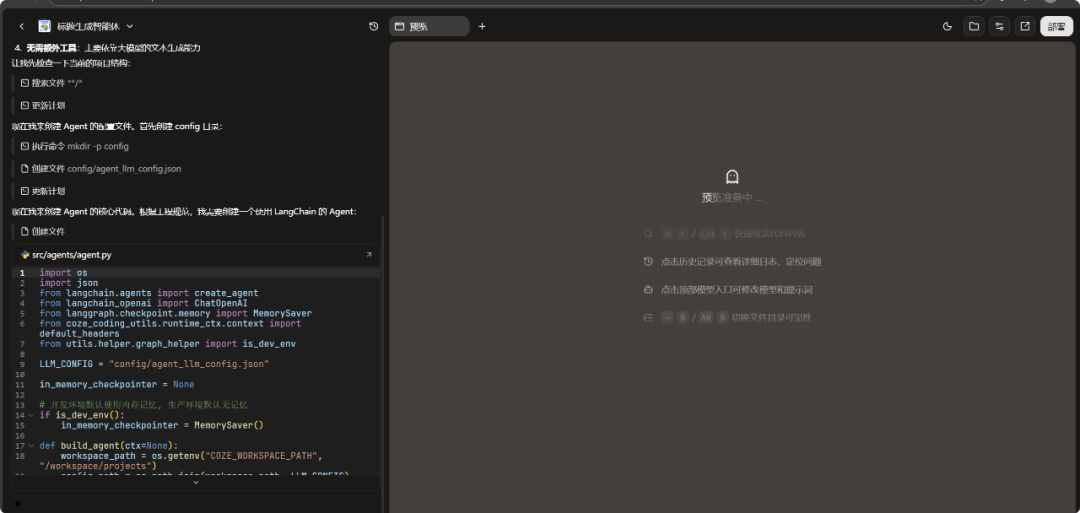Open the chat history clock icon

[373, 26]
